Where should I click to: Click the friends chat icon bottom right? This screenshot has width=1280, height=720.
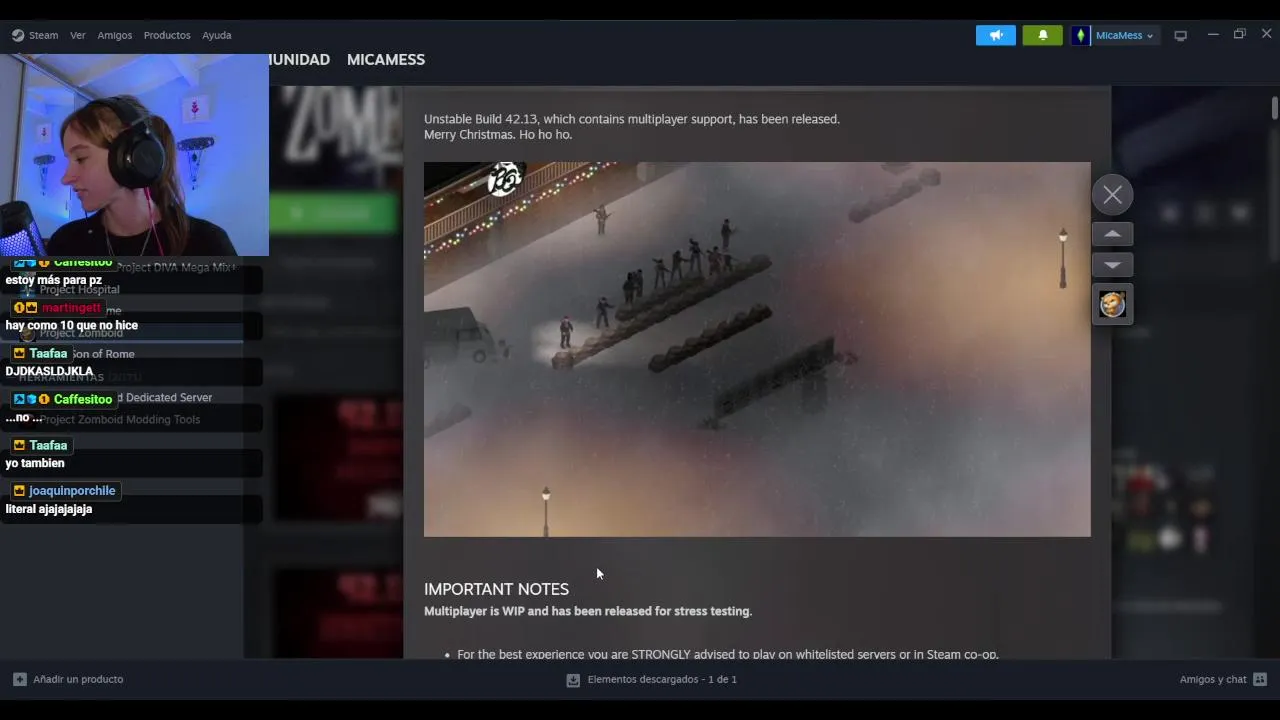1259,679
